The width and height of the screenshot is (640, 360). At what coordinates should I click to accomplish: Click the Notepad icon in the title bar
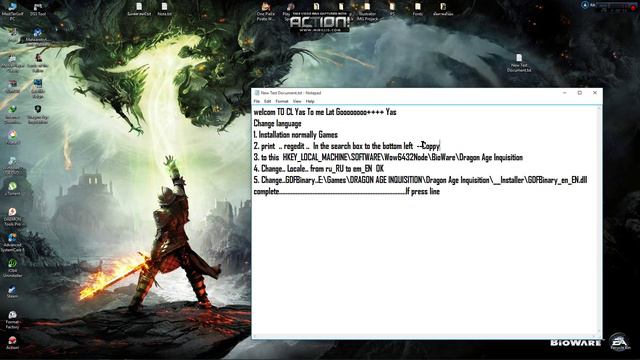click(257, 93)
